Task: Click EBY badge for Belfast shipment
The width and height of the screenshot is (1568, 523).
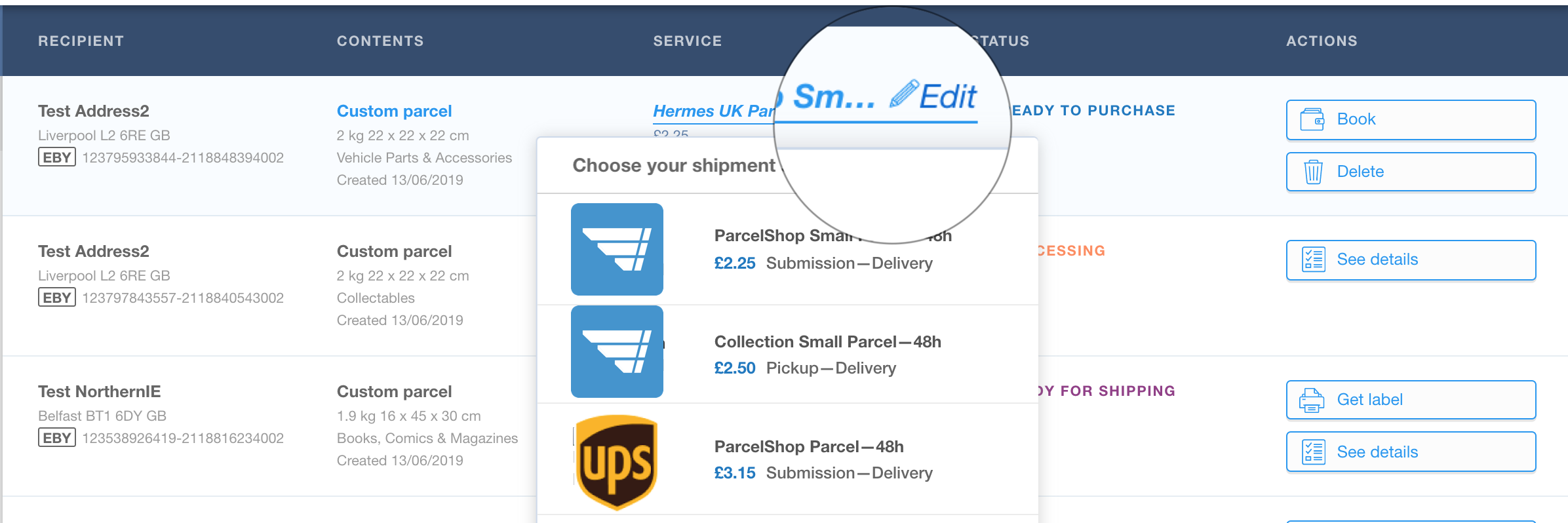Action: 57,438
